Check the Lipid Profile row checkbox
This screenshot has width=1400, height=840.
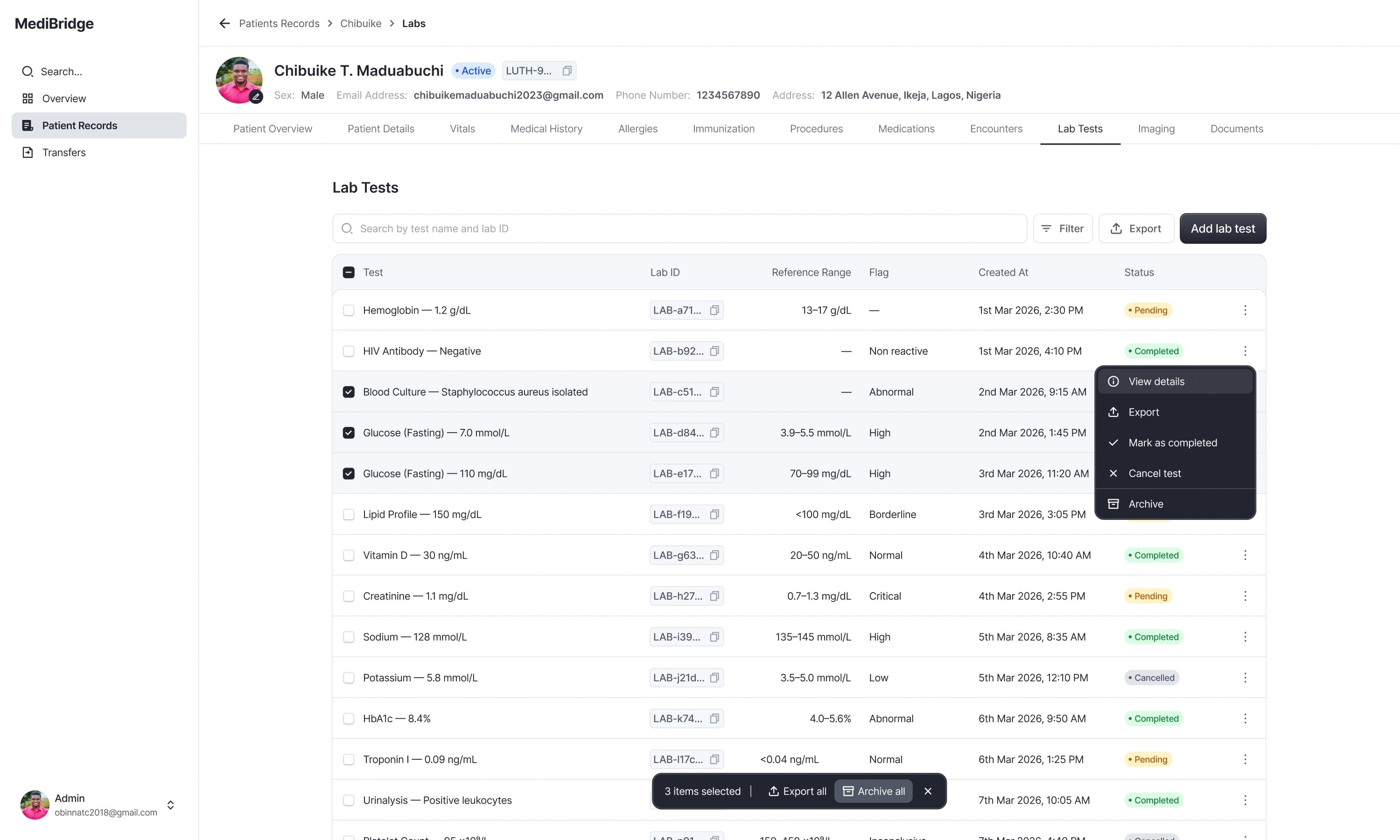349,515
